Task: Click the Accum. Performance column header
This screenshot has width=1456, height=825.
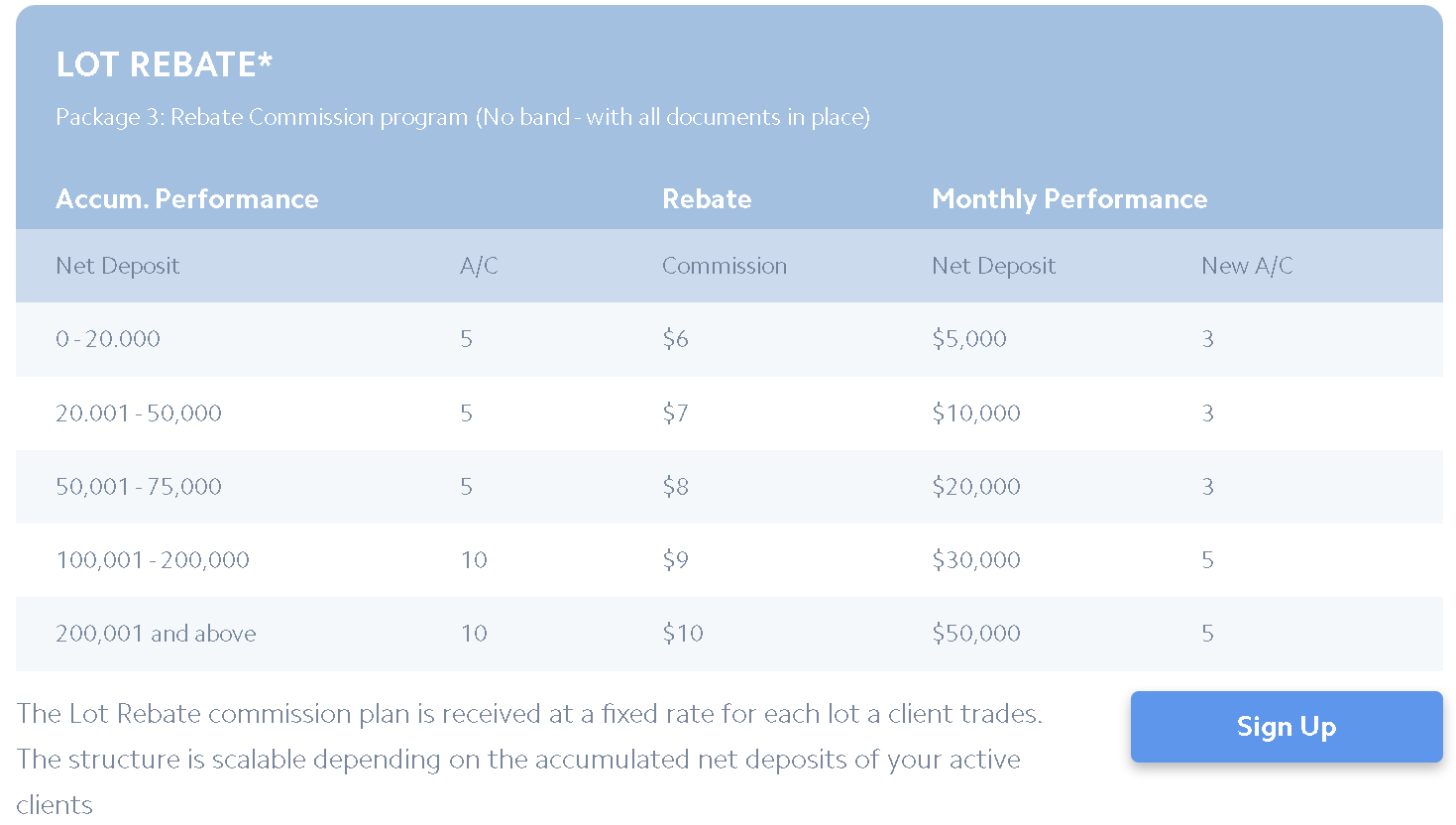Action: [187, 199]
